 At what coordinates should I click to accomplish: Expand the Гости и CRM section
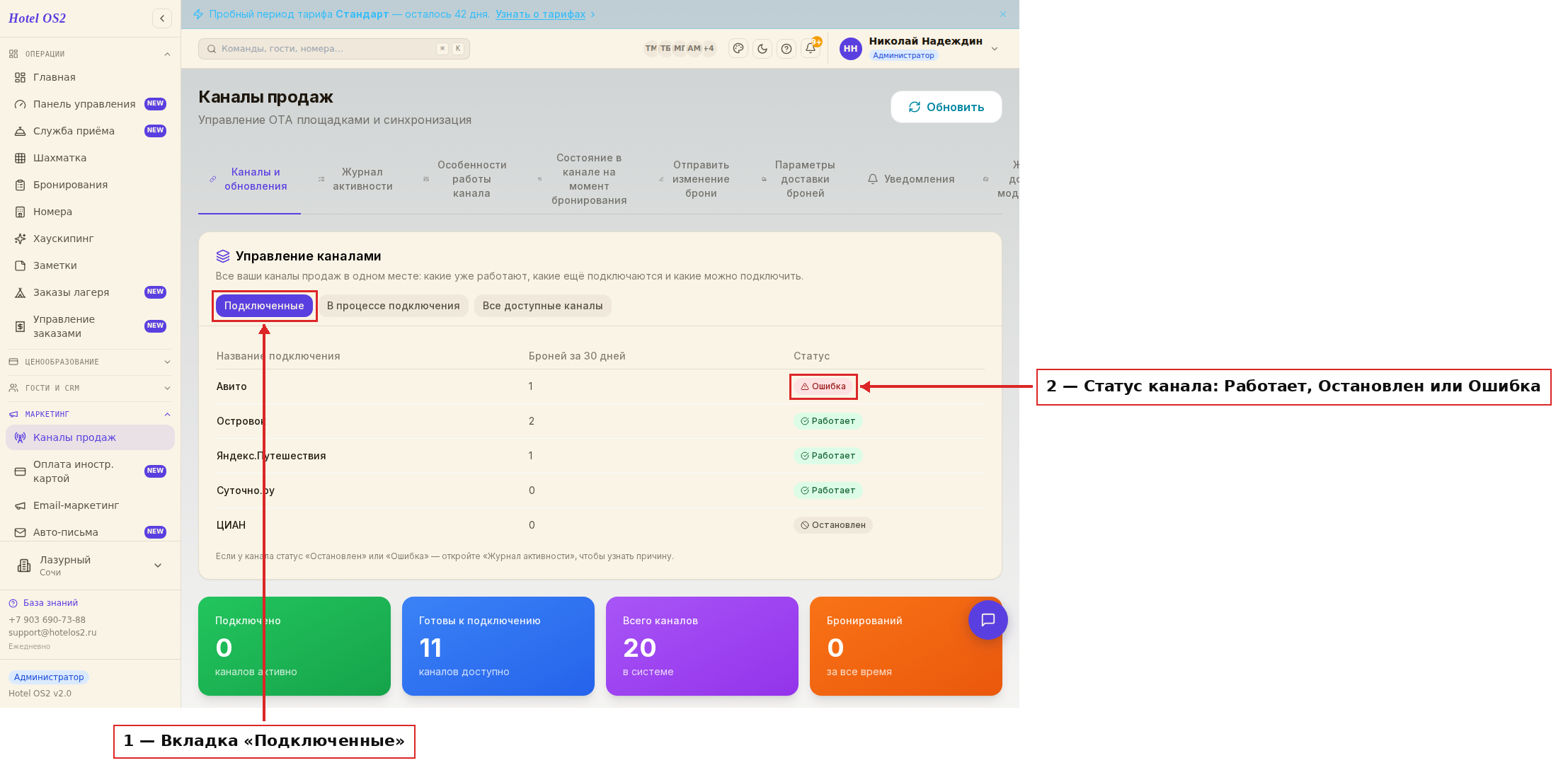coord(90,388)
